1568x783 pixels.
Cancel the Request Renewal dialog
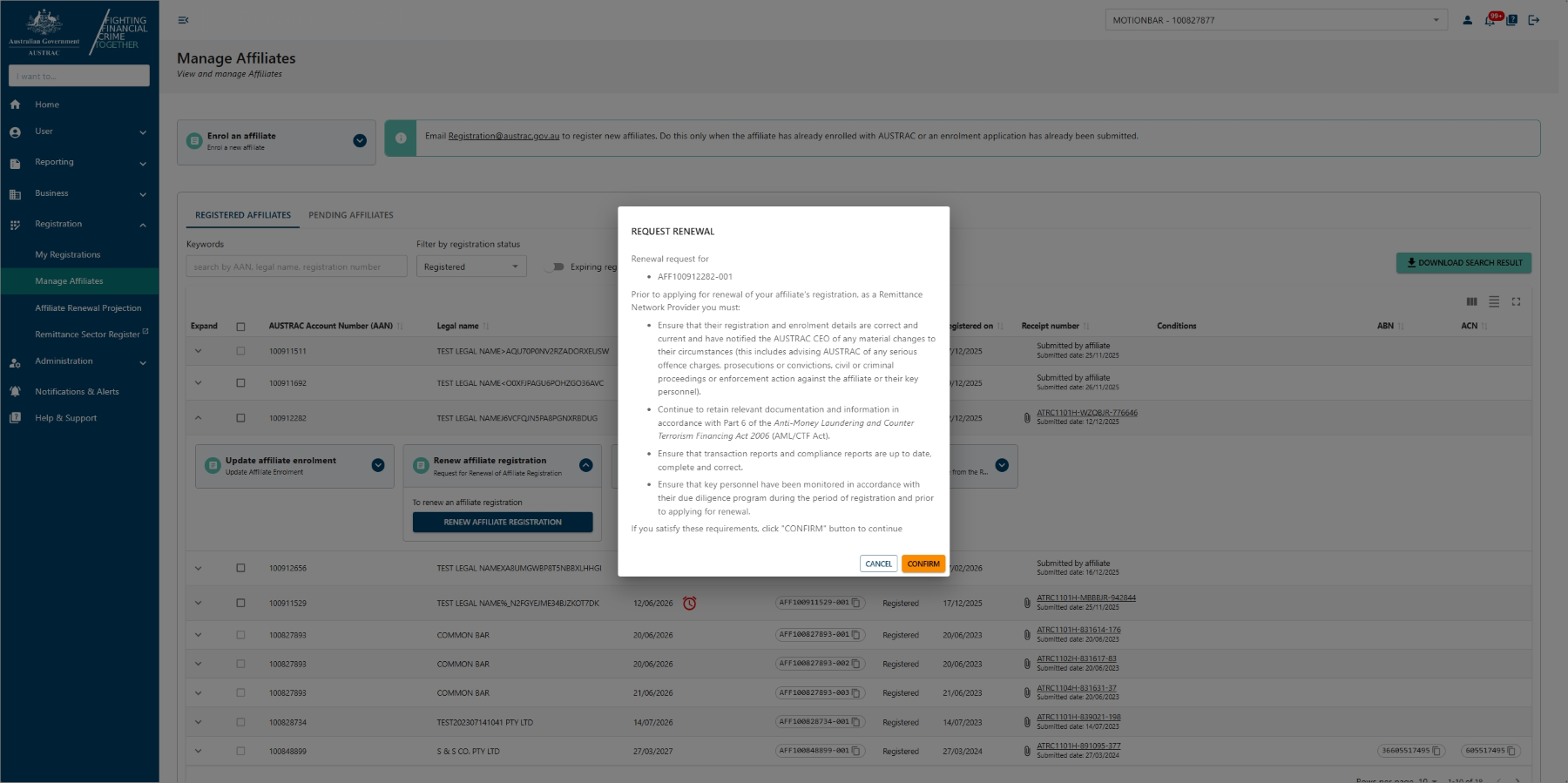(x=878, y=564)
